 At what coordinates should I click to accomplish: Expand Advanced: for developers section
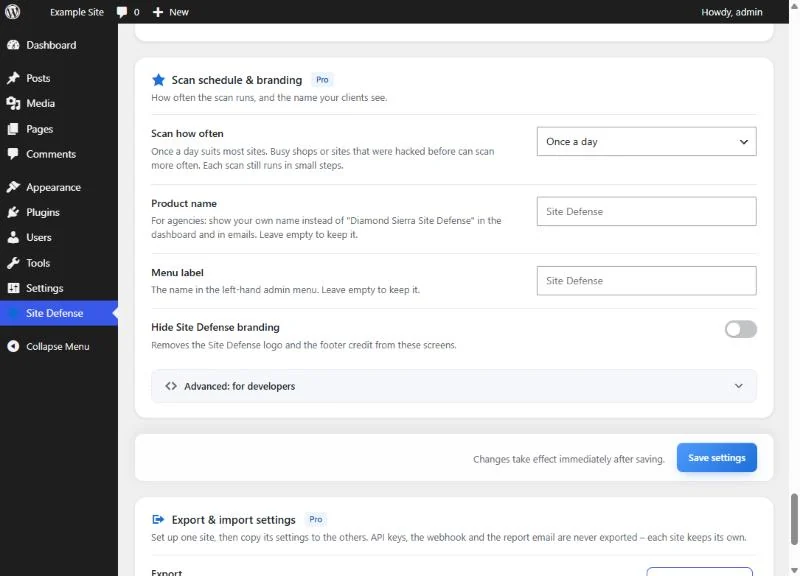click(454, 386)
